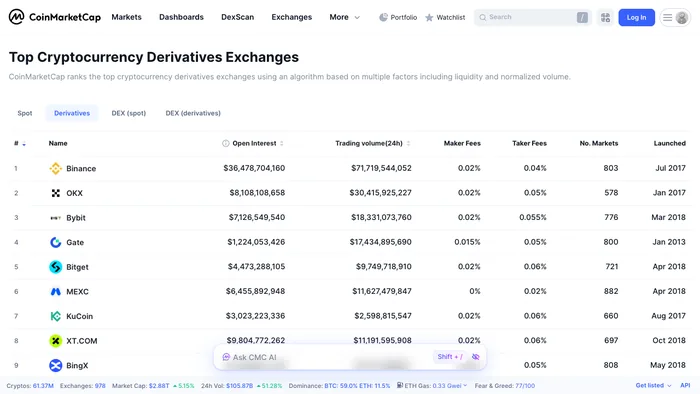This screenshot has height=394, width=700.
Task: Click the Exchanges 978 count
Action: [x=100, y=386]
